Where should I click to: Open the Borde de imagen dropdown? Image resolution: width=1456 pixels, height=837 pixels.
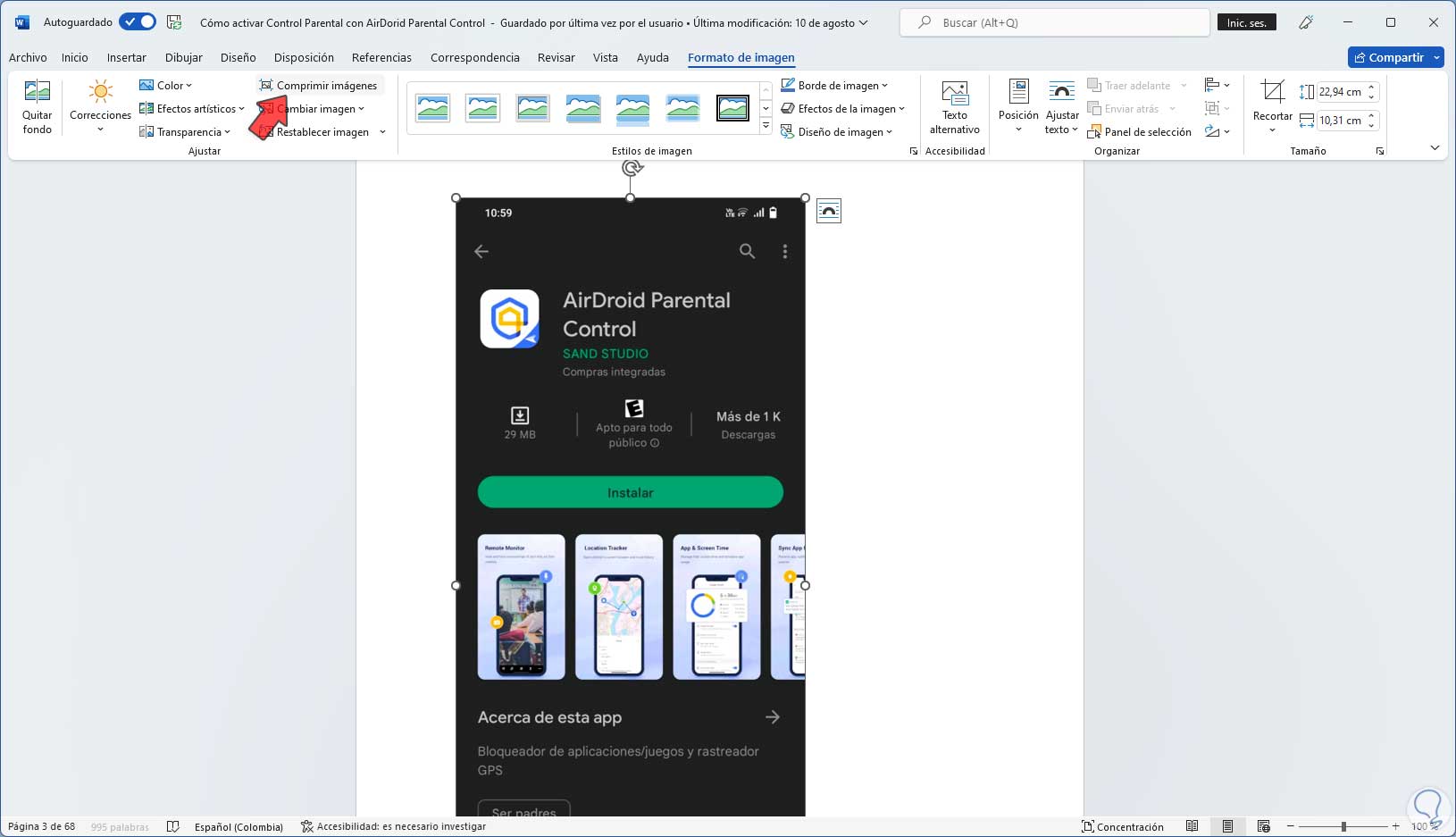(834, 86)
